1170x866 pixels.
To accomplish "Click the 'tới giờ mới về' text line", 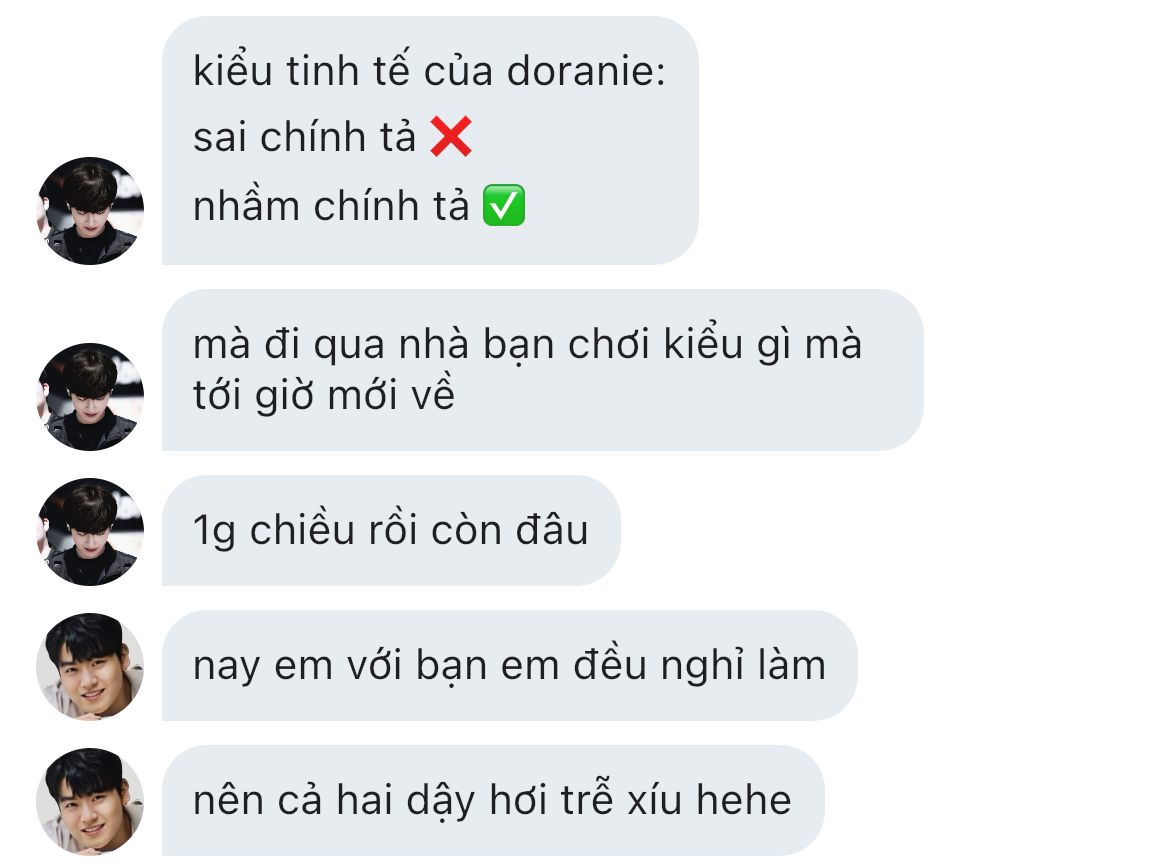I will [324, 395].
